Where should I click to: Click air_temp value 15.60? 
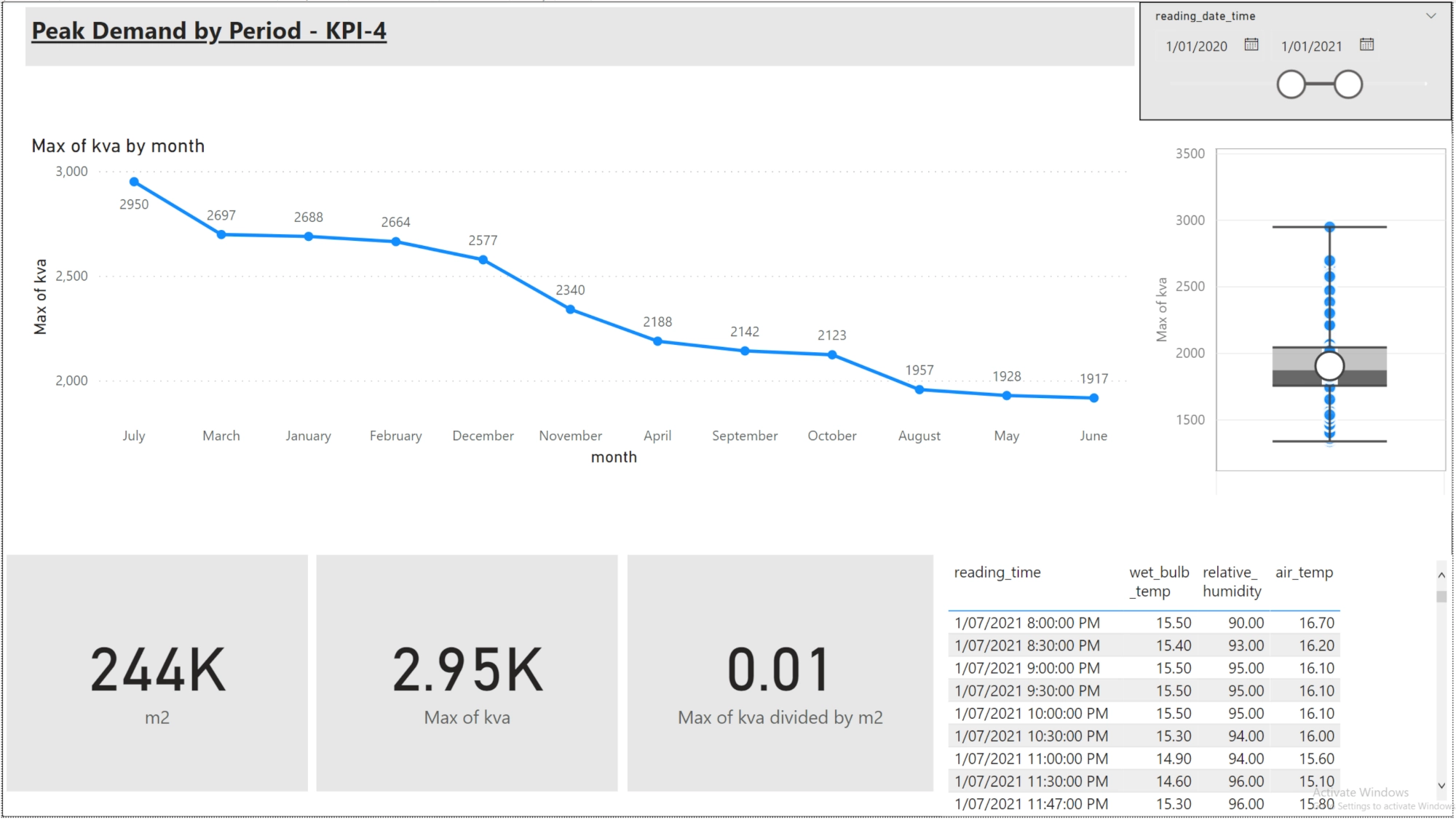1317,758
